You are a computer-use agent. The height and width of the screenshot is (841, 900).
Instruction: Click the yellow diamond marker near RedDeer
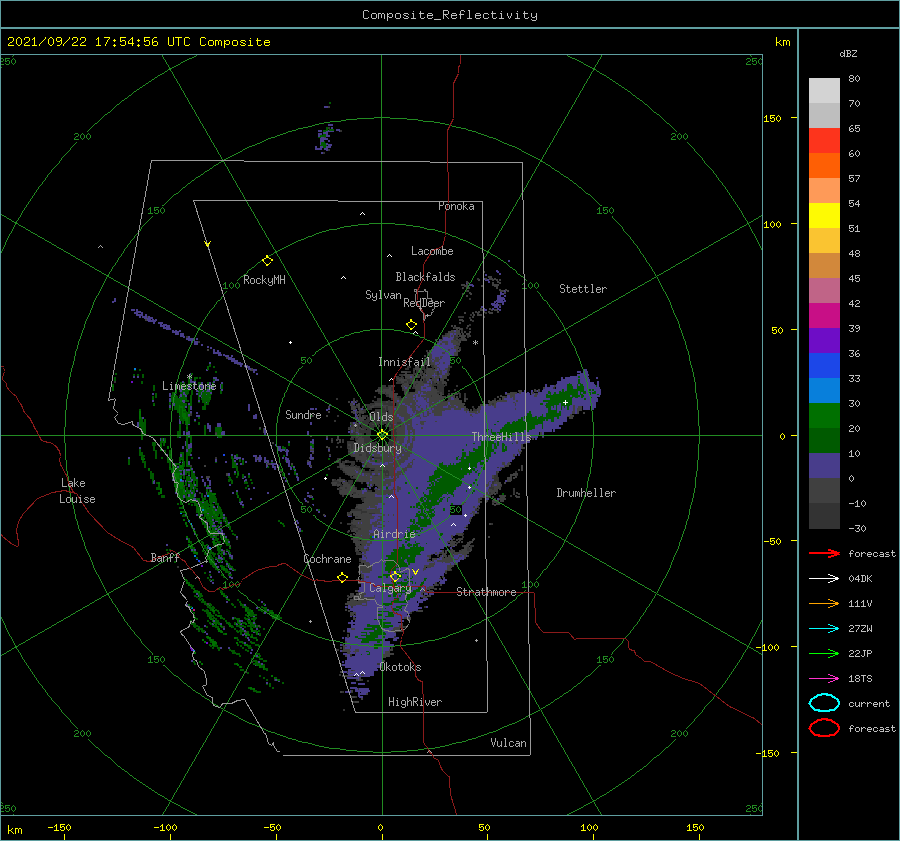pos(411,324)
